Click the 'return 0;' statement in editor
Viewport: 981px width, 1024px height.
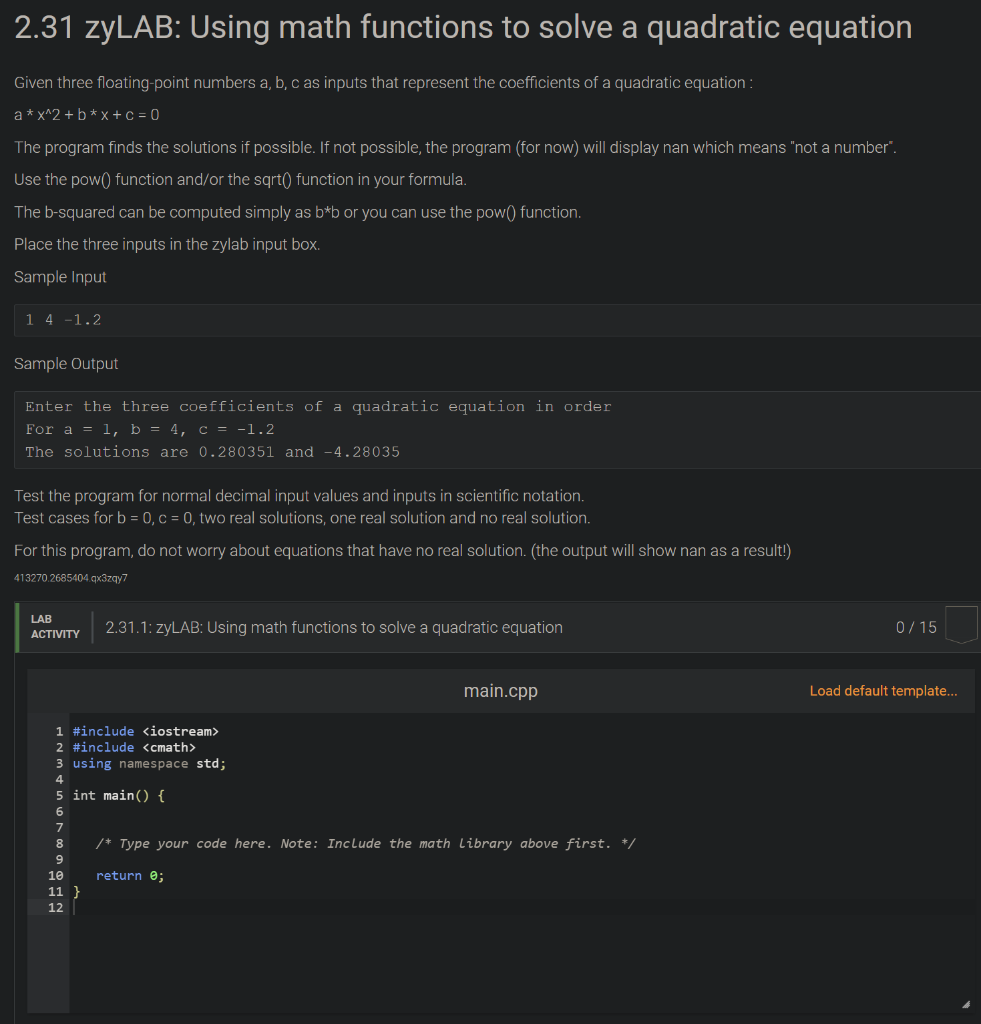130,875
